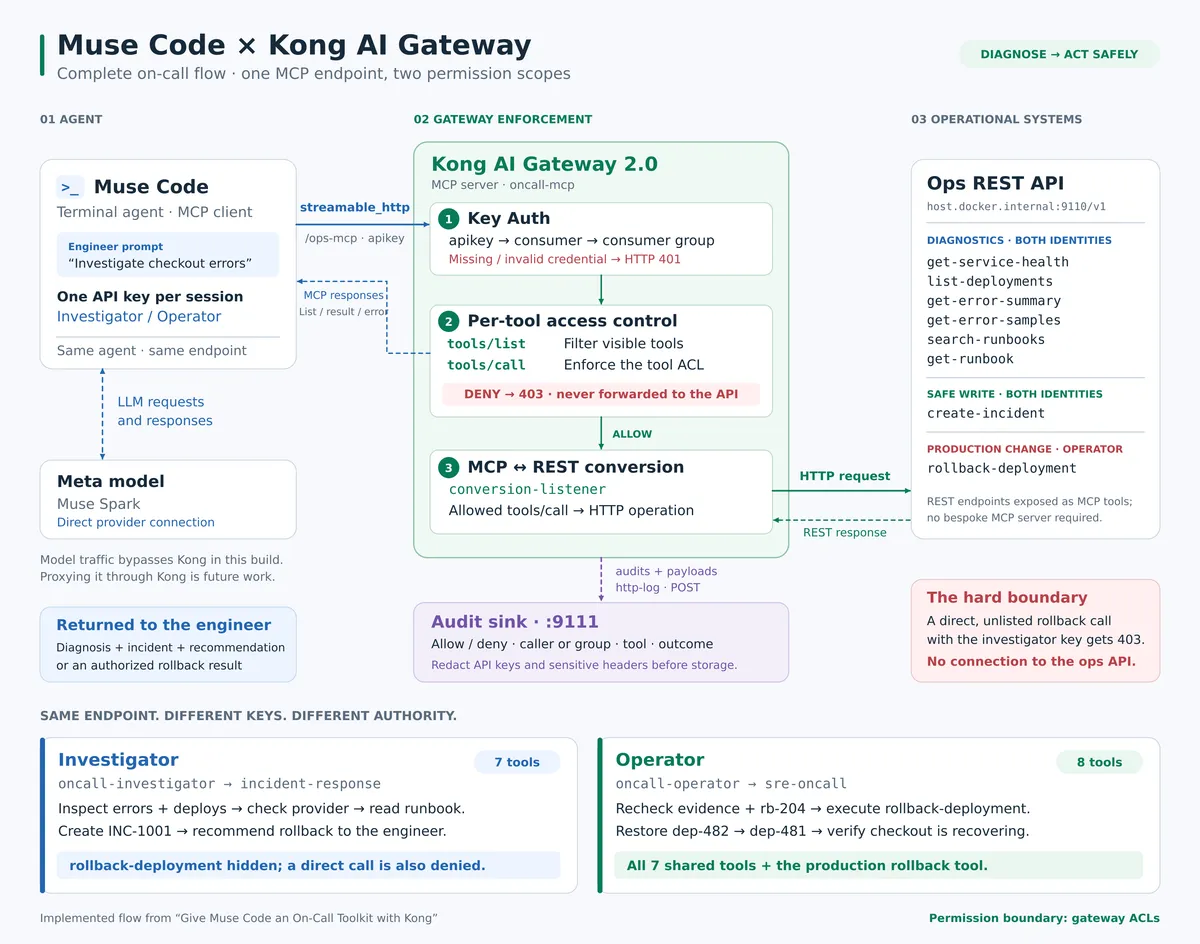
Task: Click the 'Muse Code × Kong AI Gateway' title
Action: pyautogui.click(x=294, y=45)
